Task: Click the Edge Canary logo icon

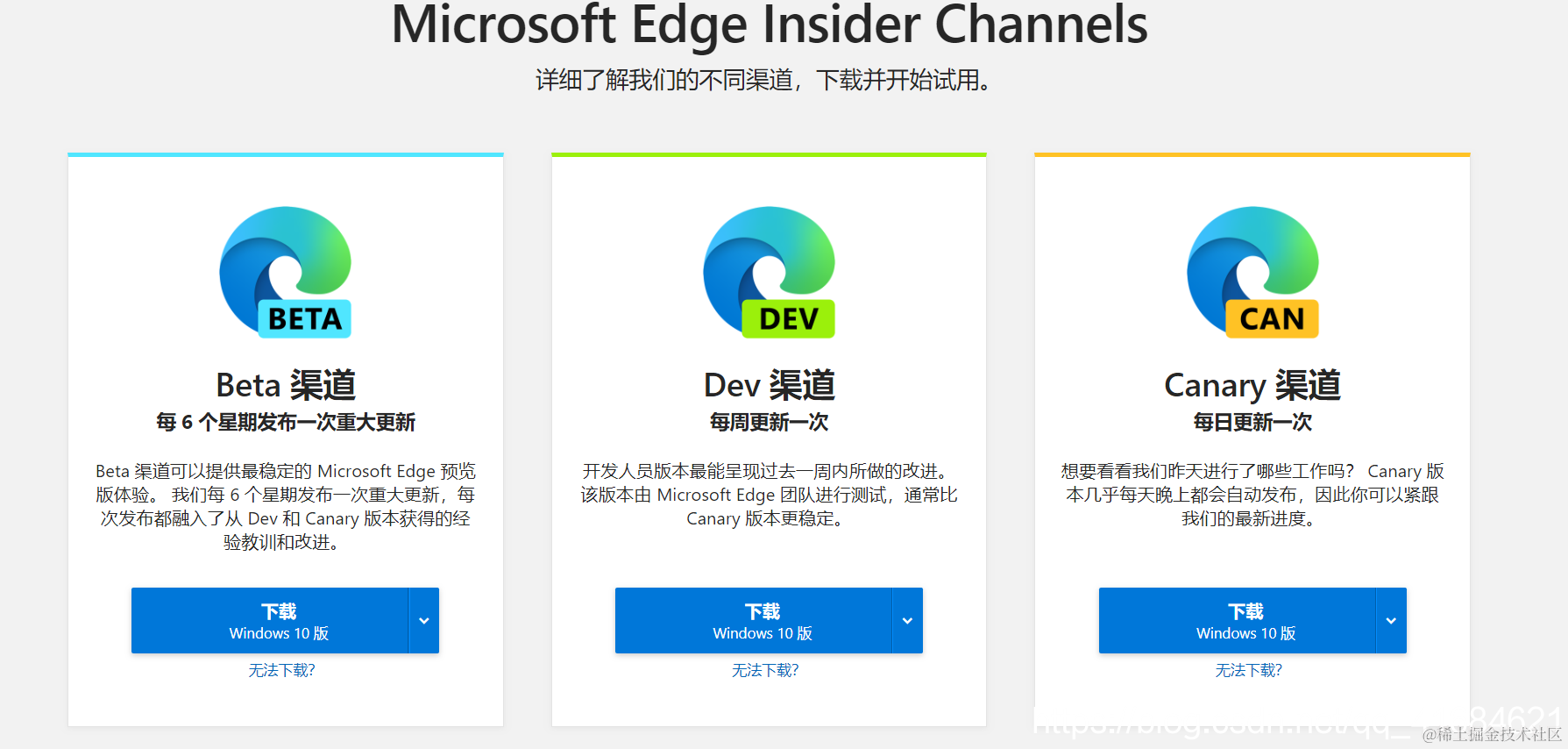Action: pyautogui.click(x=1253, y=272)
